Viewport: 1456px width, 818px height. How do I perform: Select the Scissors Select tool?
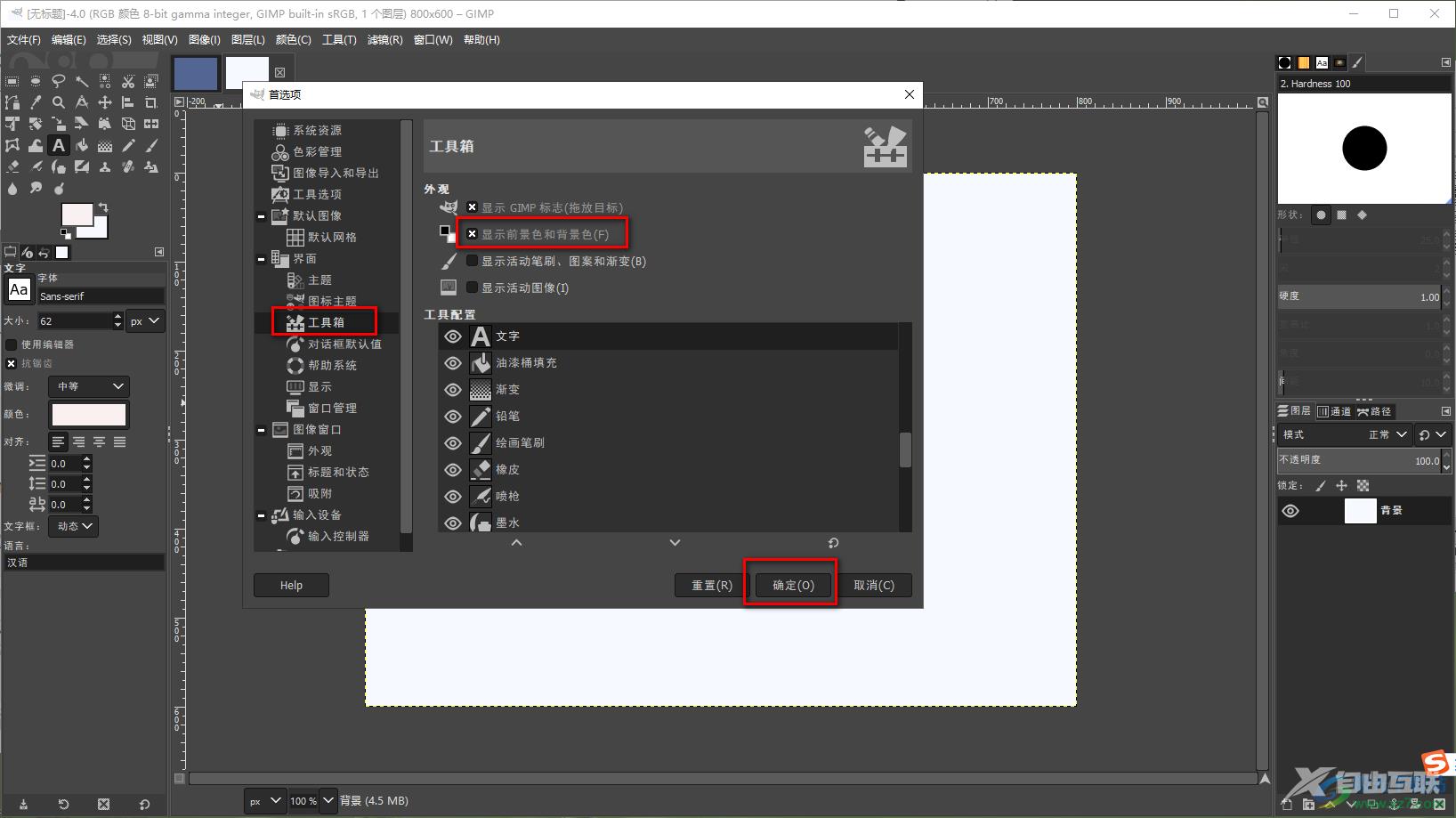coord(128,81)
